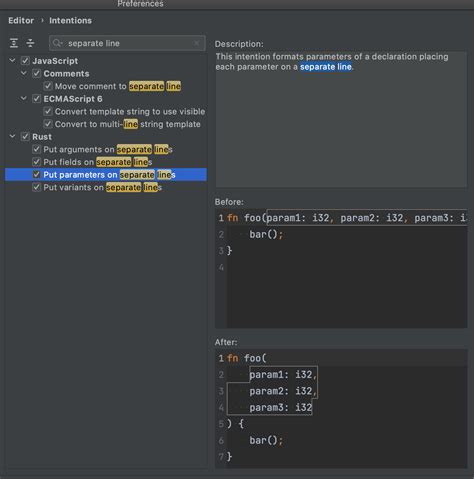Collapse the Comments tree node
The image size is (474, 479).
pyautogui.click(x=24, y=73)
